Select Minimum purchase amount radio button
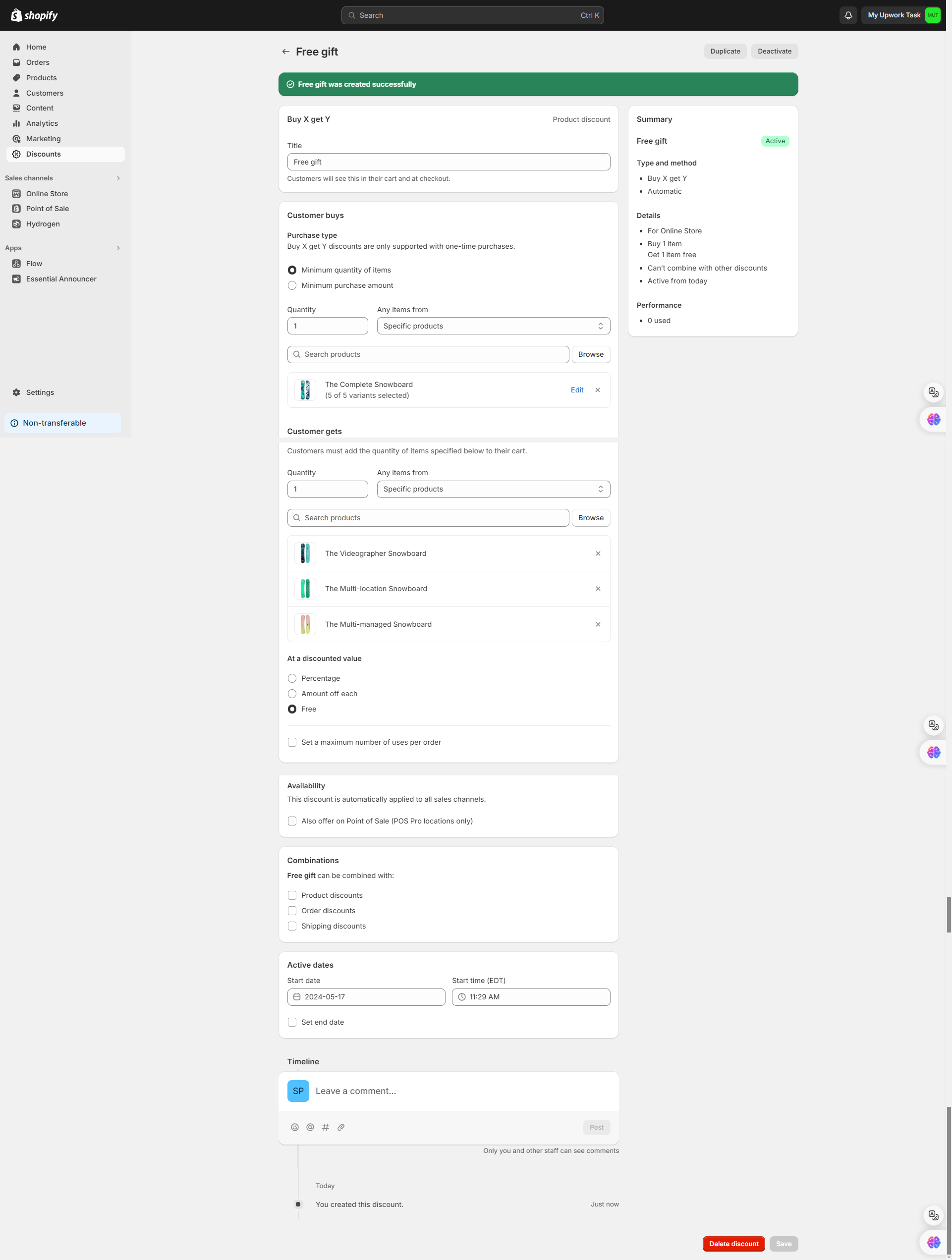The image size is (952, 1260). click(x=292, y=285)
